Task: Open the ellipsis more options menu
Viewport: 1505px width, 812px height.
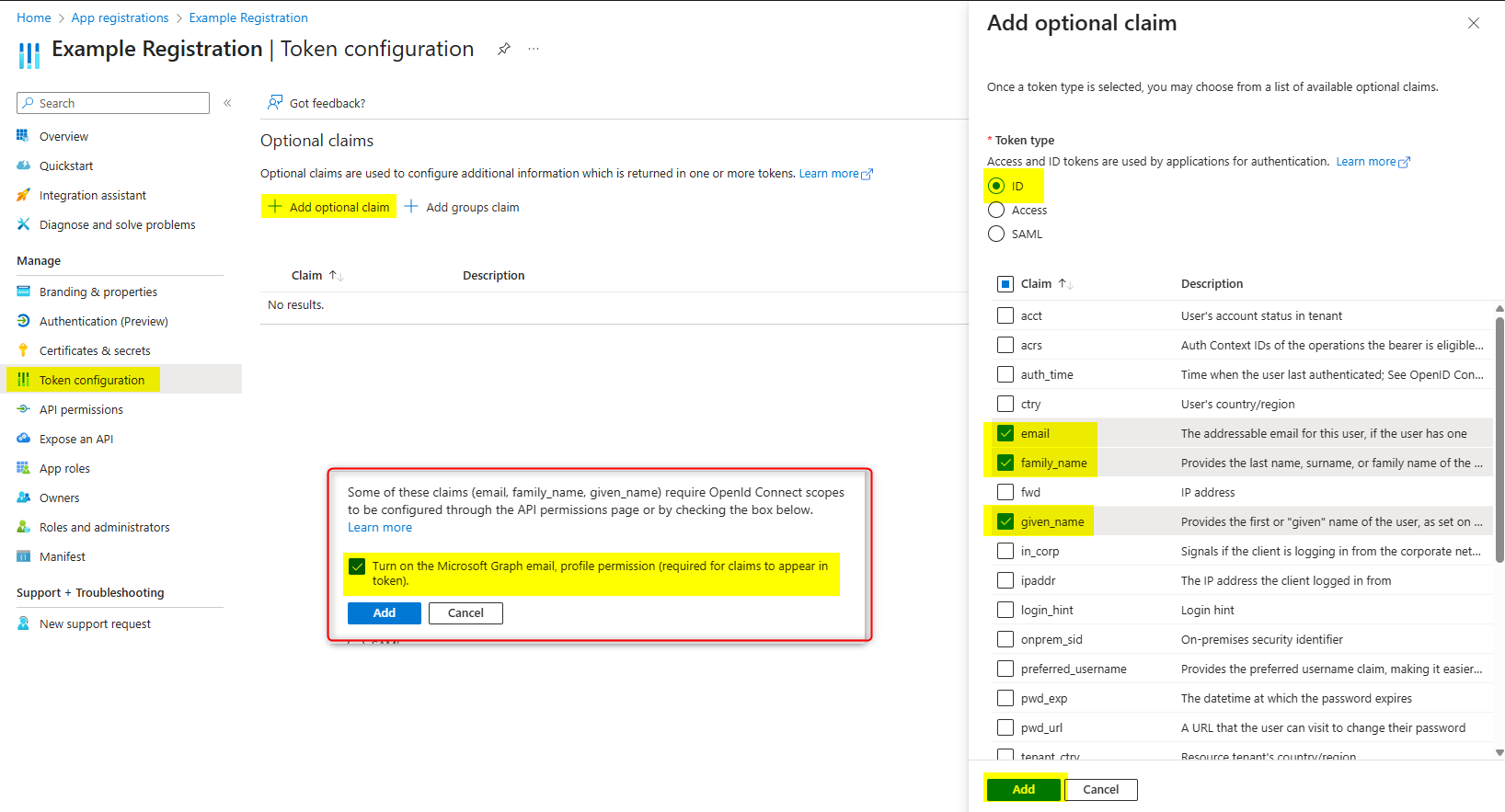Action: (534, 49)
